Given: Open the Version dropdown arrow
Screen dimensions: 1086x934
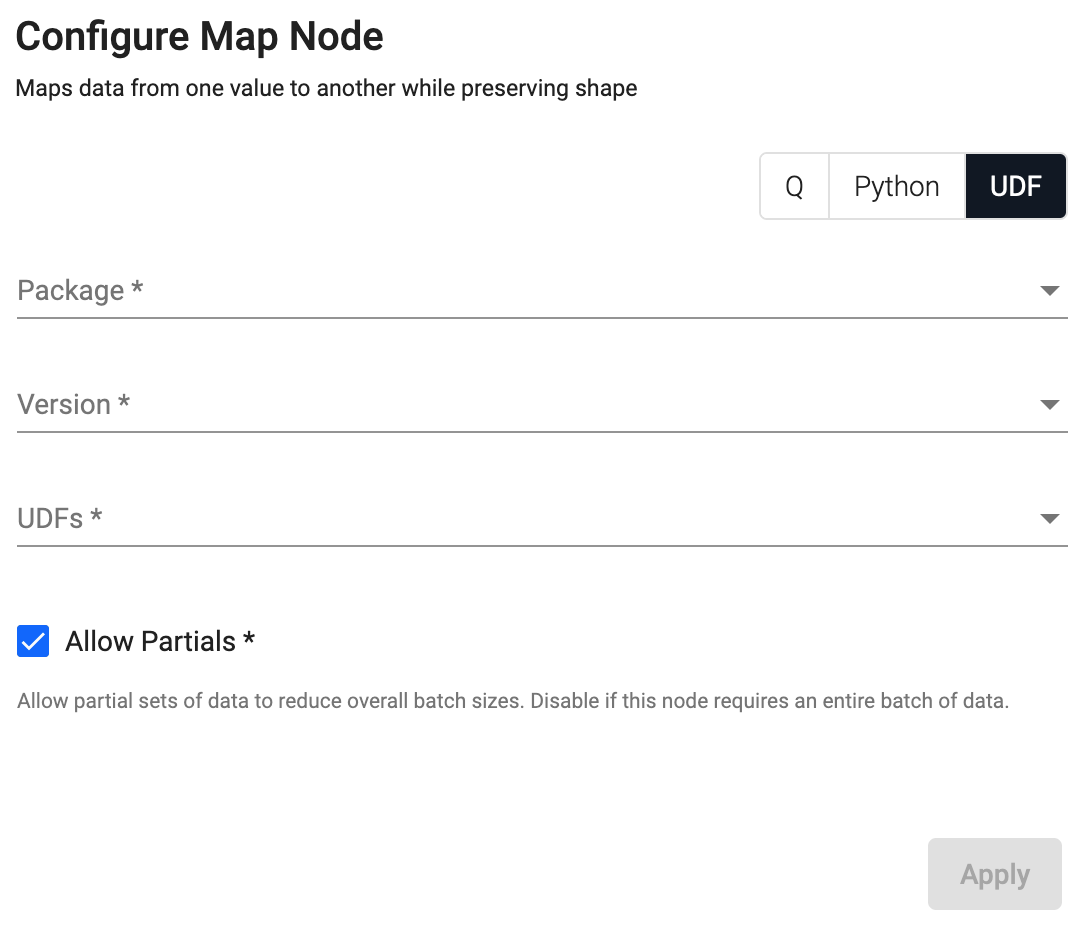Looking at the screenshot, I should coord(1049,405).
